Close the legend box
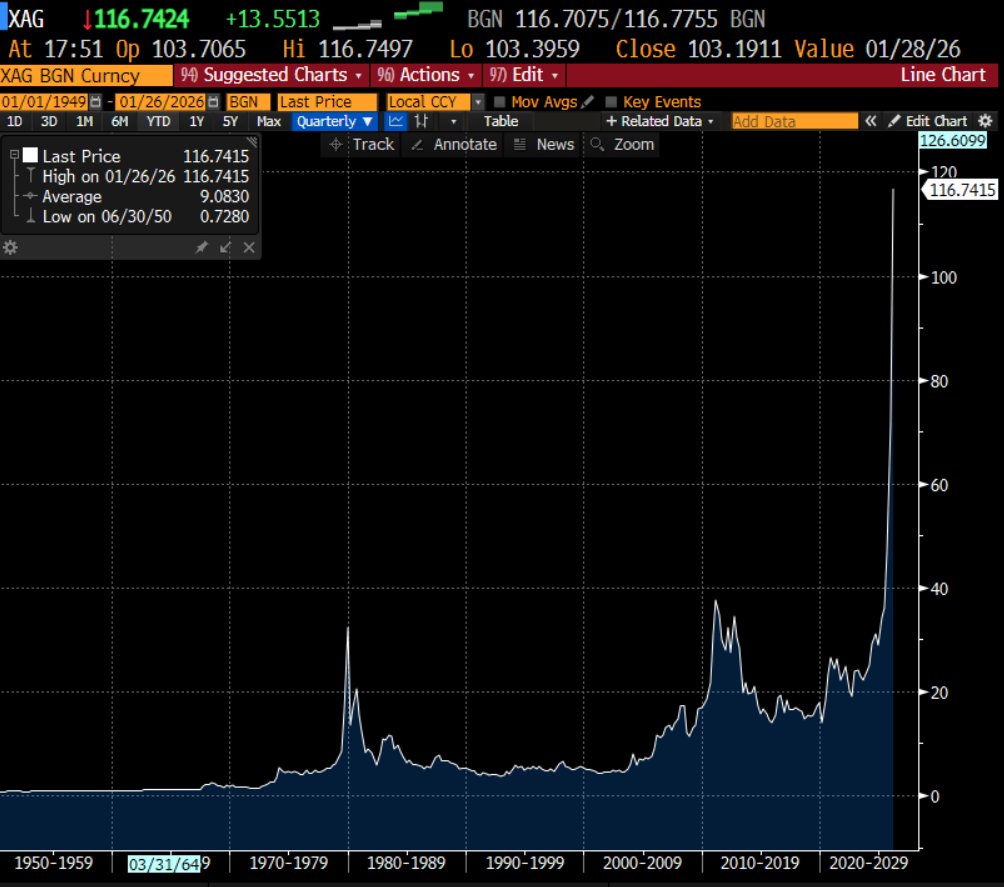The image size is (1004, 887). pos(249,247)
